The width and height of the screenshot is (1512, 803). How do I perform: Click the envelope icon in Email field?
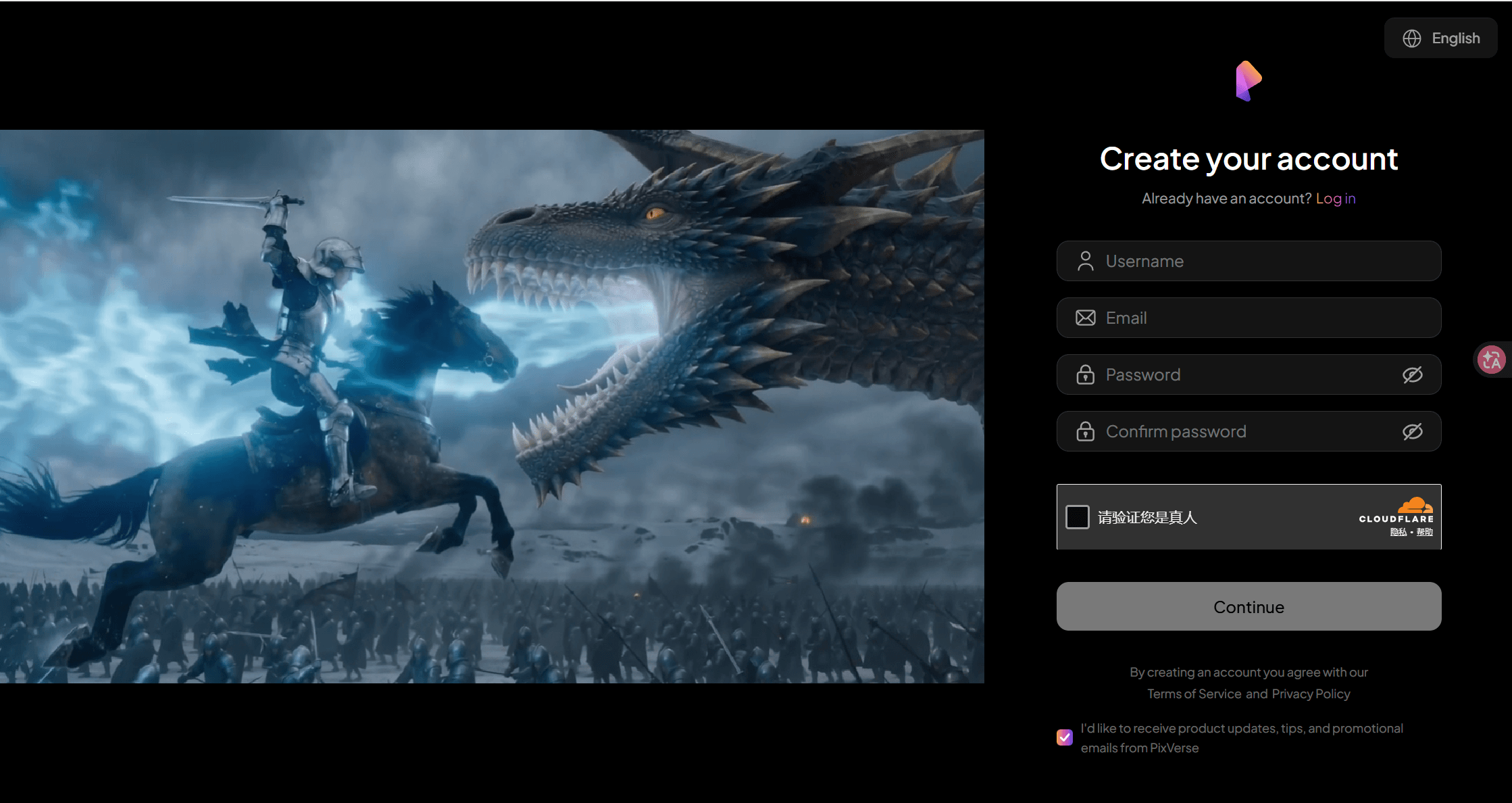pyautogui.click(x=1085, y=318)
